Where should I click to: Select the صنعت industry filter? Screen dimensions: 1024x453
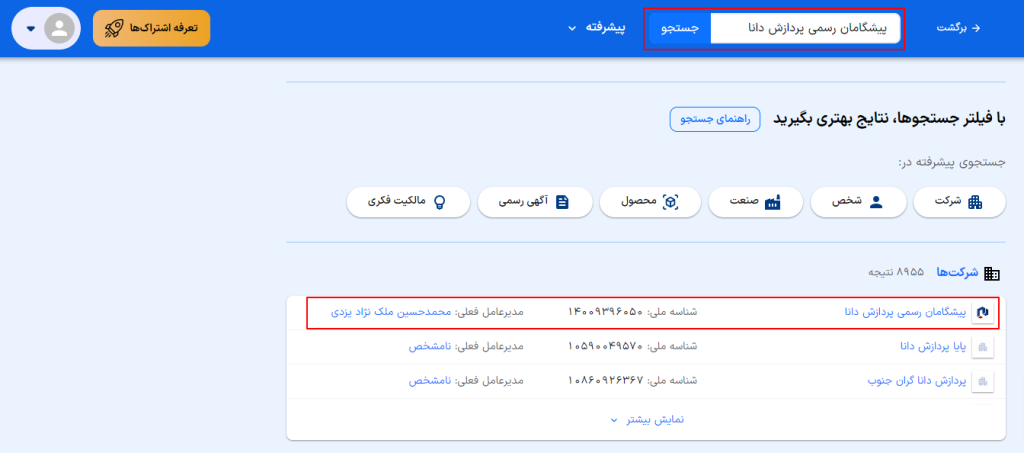click(x=756, y=202)
